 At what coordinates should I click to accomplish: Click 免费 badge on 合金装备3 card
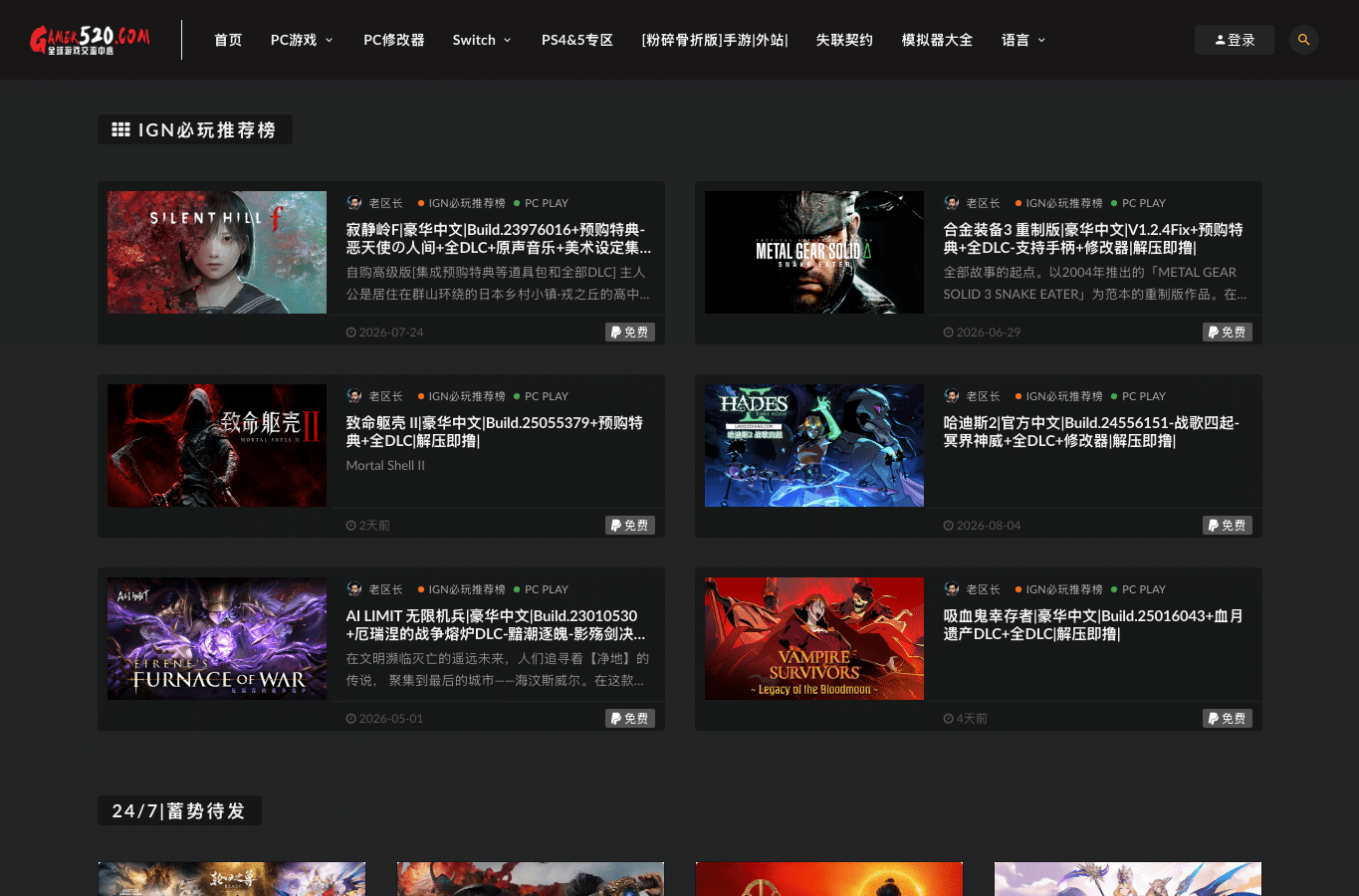(x=1228, y=333)
